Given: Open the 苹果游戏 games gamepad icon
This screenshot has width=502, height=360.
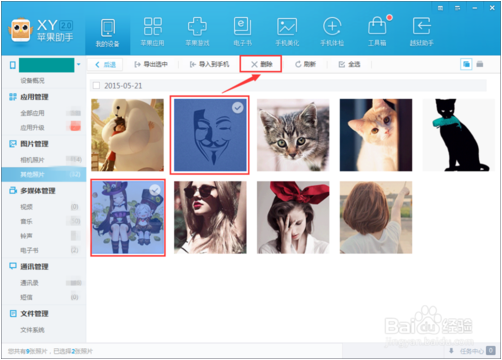Looking at the screenshot, I should point(197,26).
